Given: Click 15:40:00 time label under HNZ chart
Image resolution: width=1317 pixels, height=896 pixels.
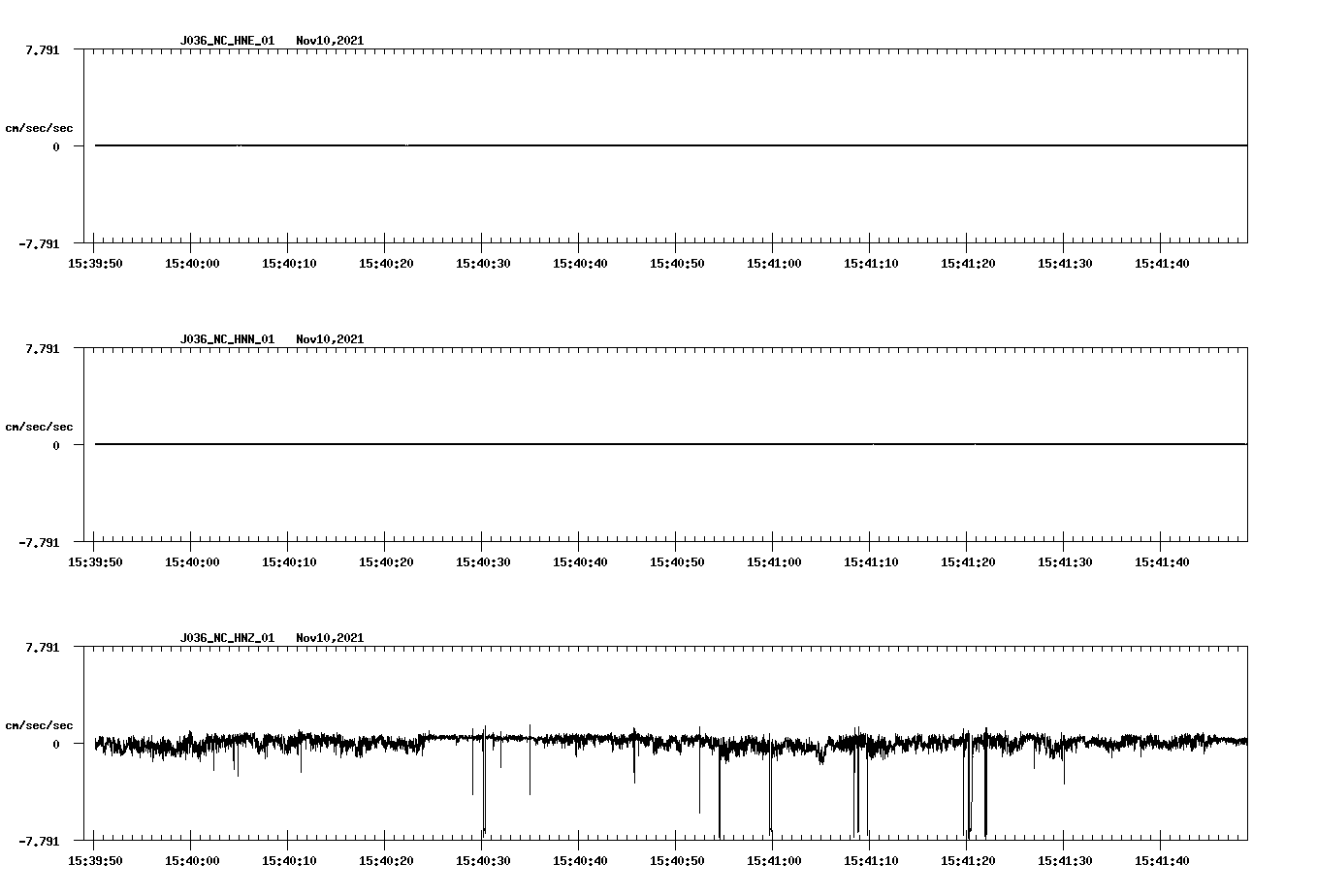Looking at the screenshot, I should coord(192,861).
